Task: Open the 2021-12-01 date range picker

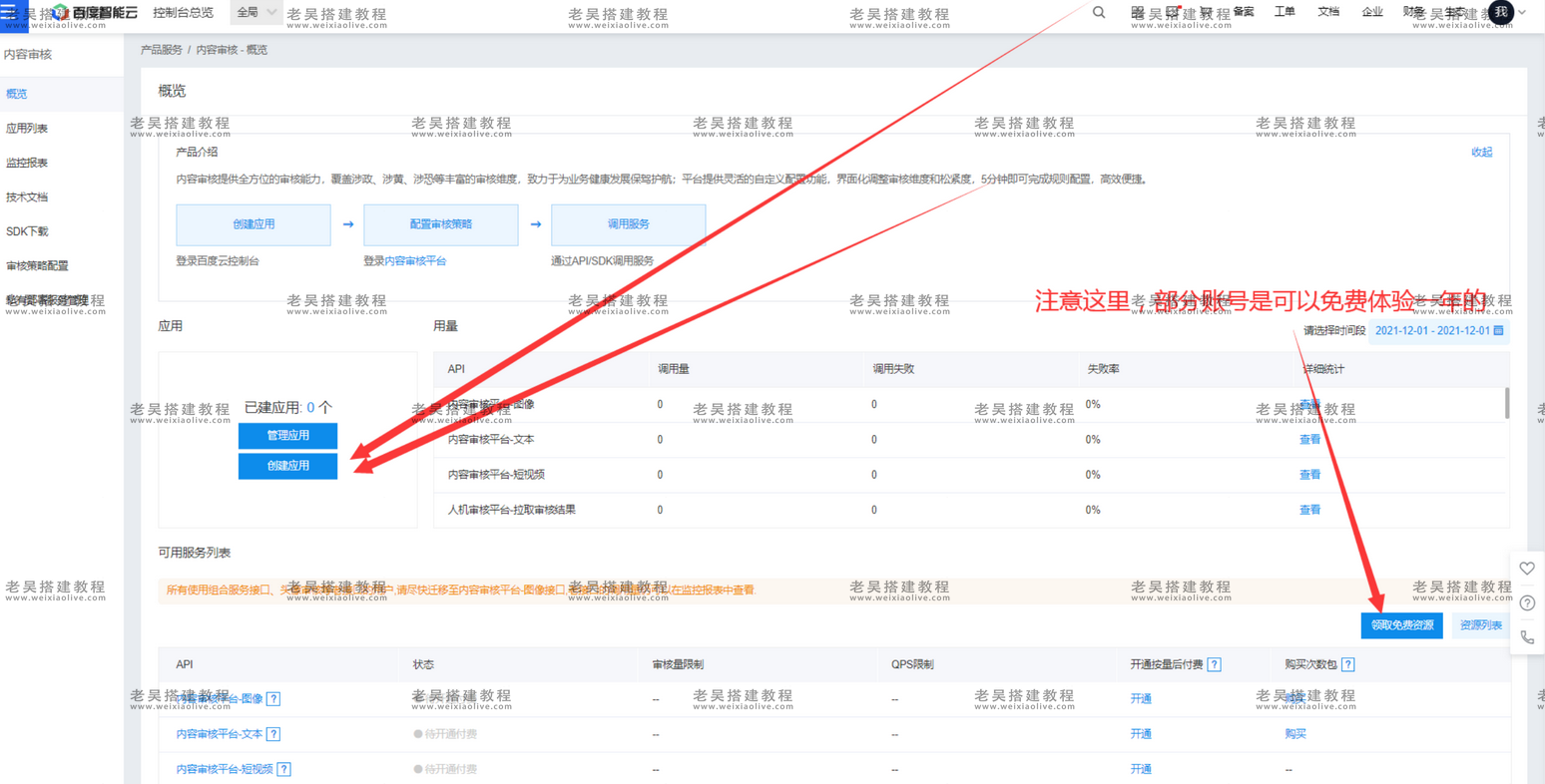Action: [x=1439, y=331]
